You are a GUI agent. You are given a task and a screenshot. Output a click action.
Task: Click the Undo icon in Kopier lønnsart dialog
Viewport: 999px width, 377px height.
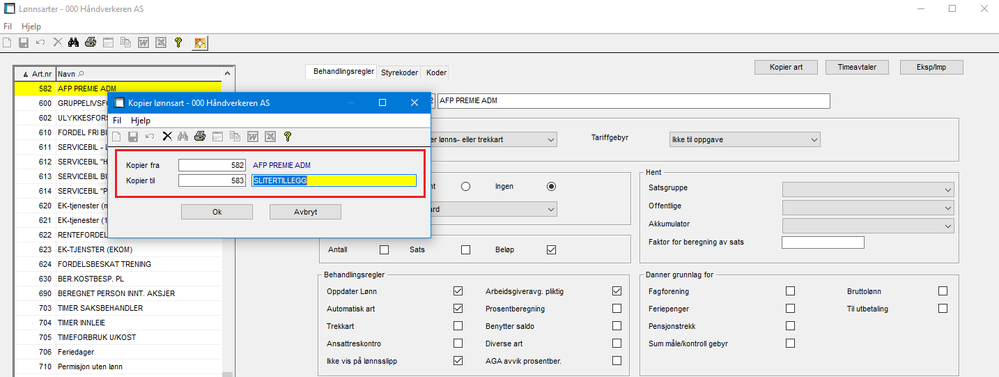click(150, 136)
